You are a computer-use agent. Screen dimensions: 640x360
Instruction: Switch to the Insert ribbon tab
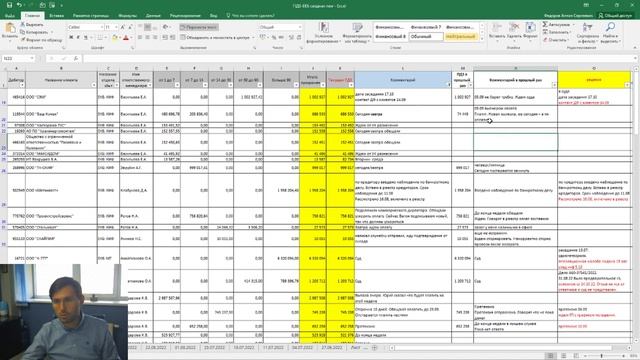click(x=56, y=16)
